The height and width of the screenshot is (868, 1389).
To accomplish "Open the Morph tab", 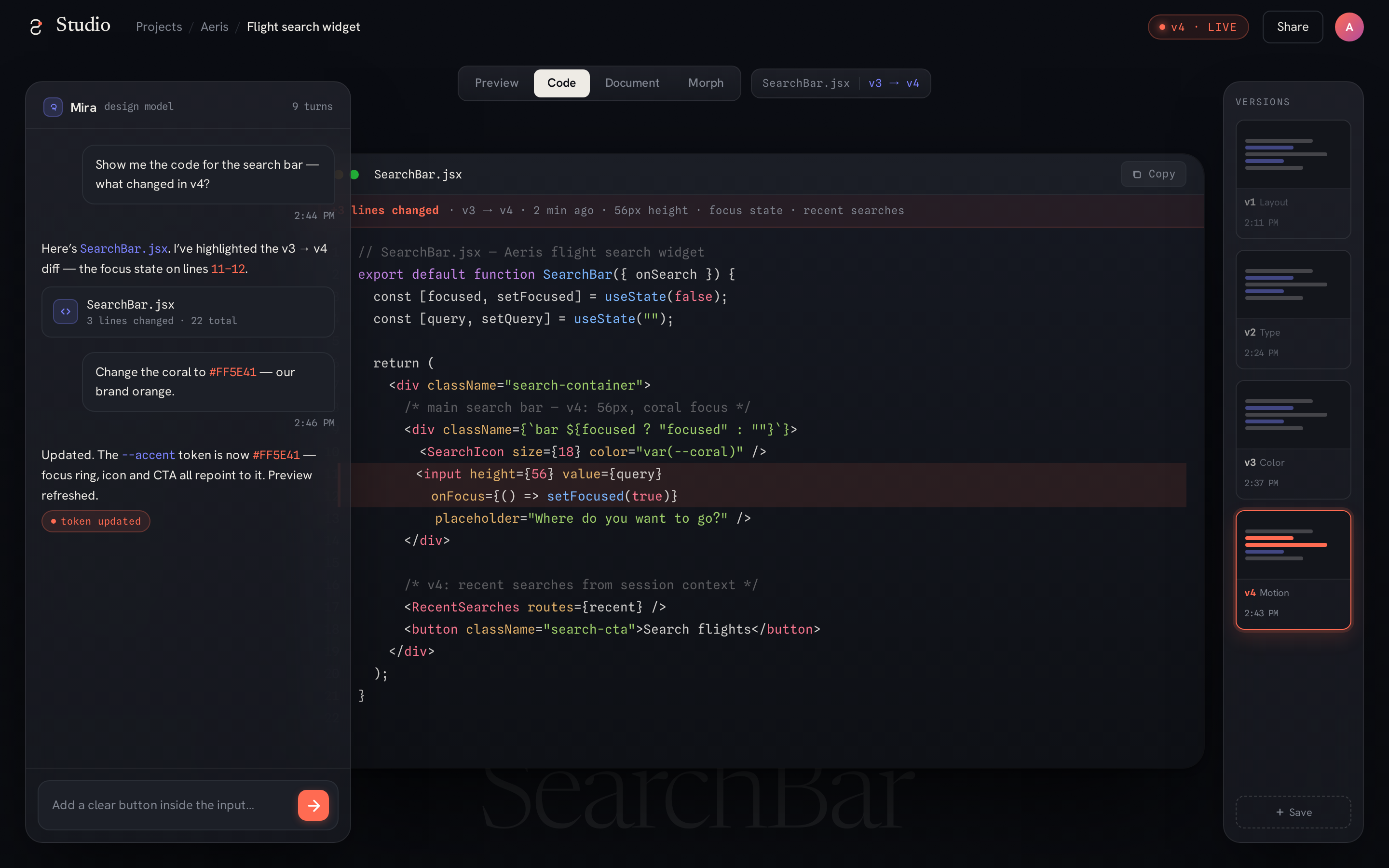I will pos(706,83).
